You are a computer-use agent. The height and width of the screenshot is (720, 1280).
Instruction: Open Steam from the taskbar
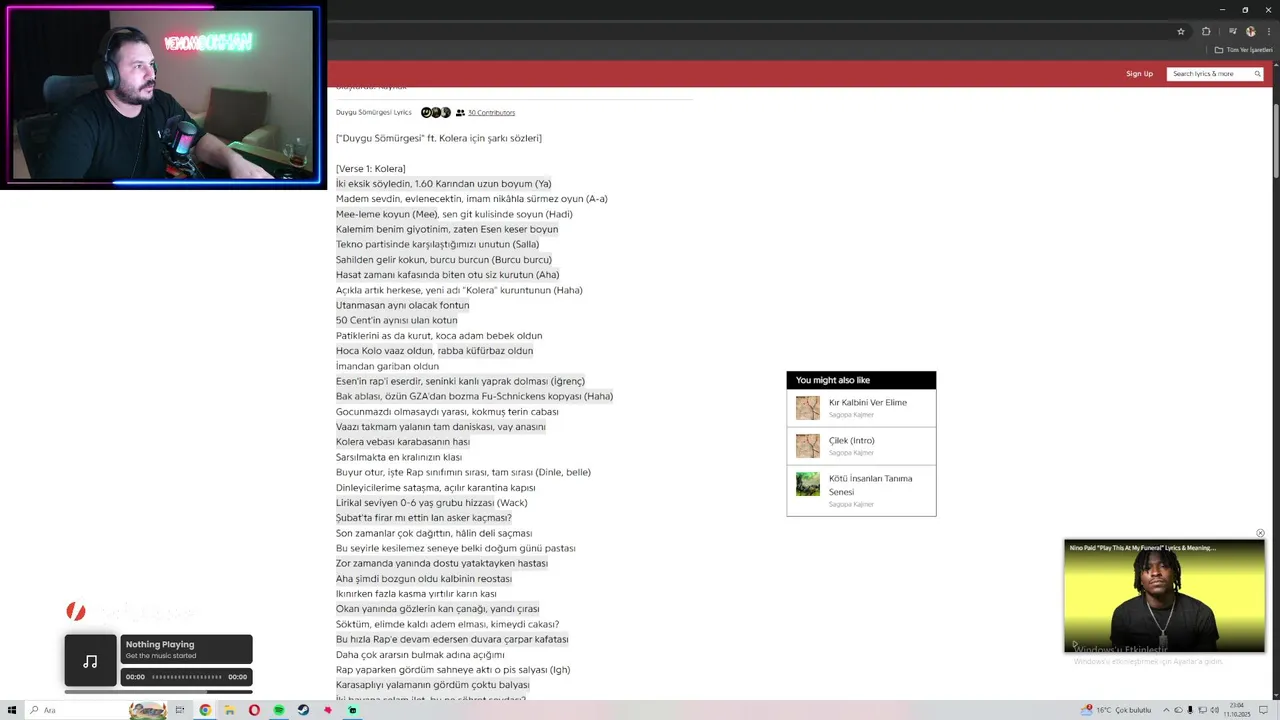click(x=303, y=710)
